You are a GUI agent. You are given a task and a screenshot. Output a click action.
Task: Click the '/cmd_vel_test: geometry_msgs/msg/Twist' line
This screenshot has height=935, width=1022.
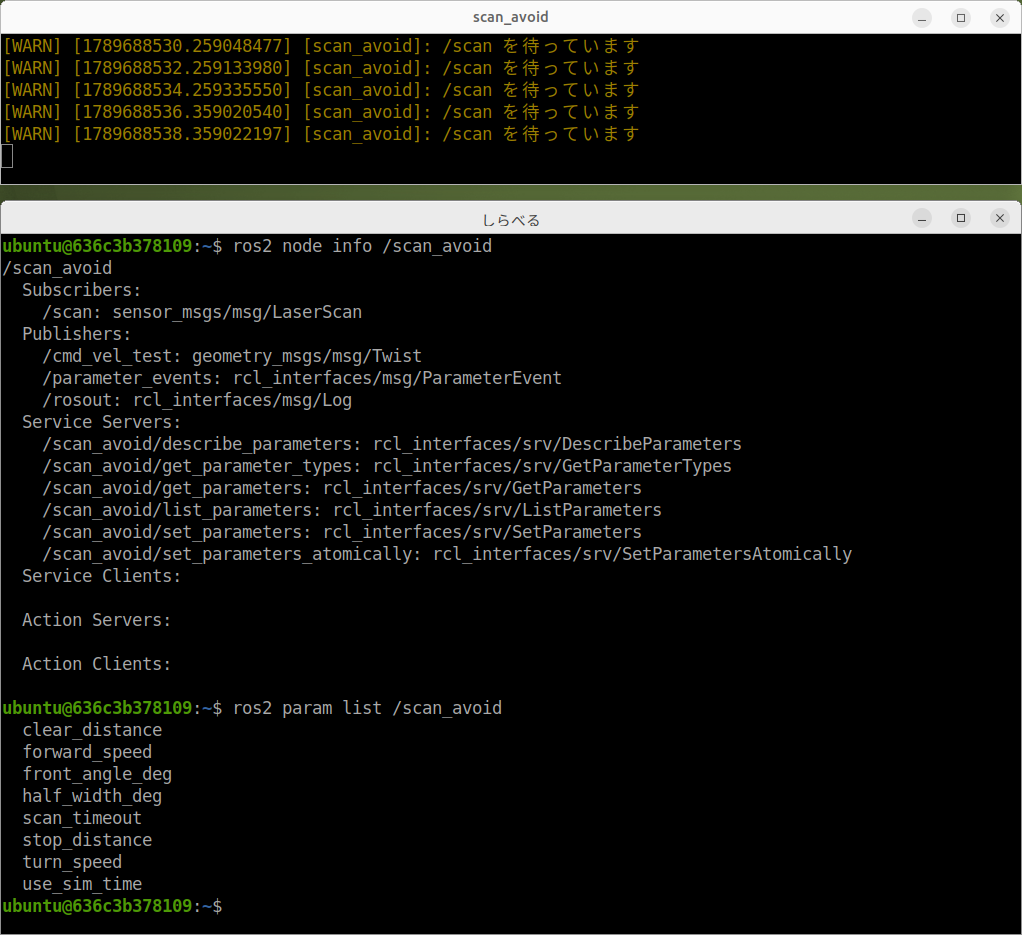pos(232,356)
